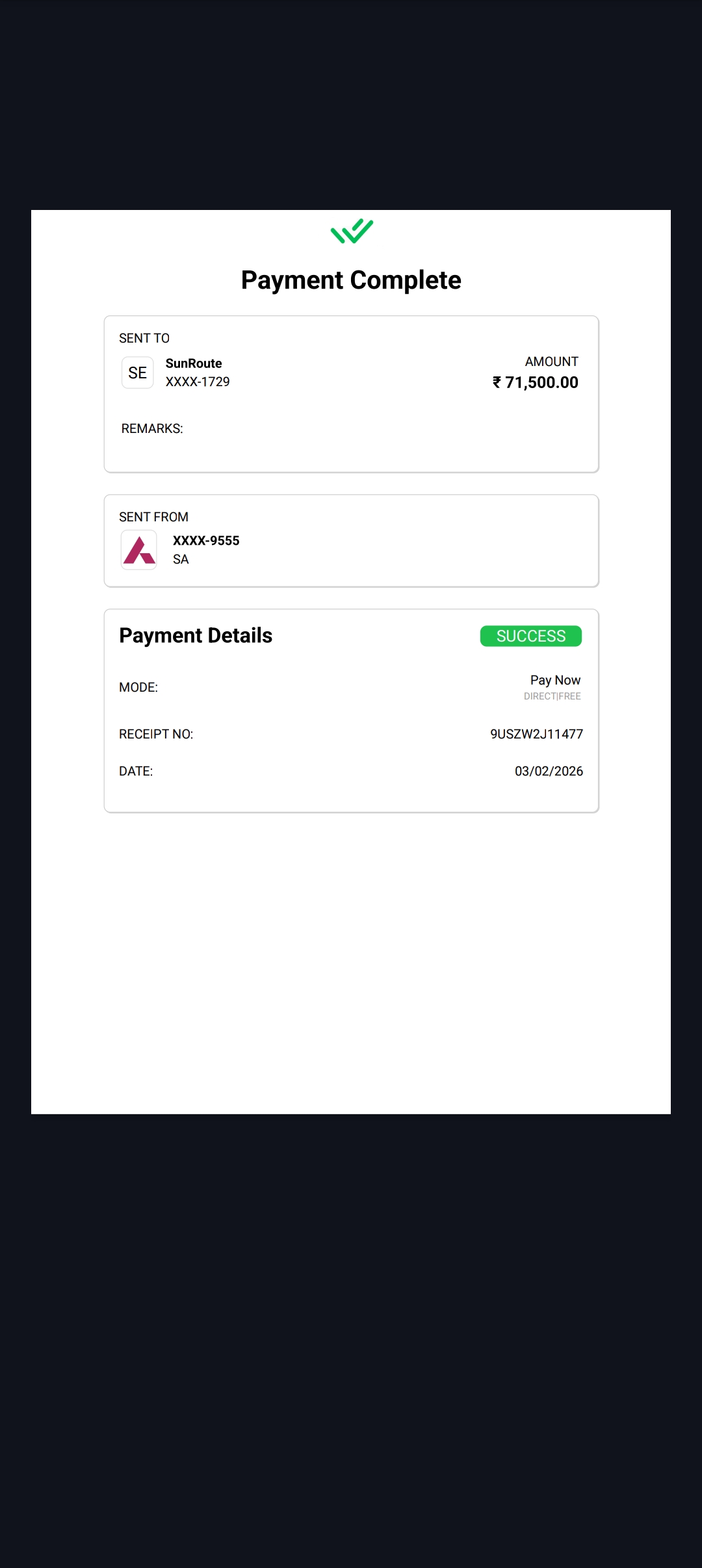
Task: Click the SENT FROM section label
Action: pyautogui.click(x=153, y=517)
